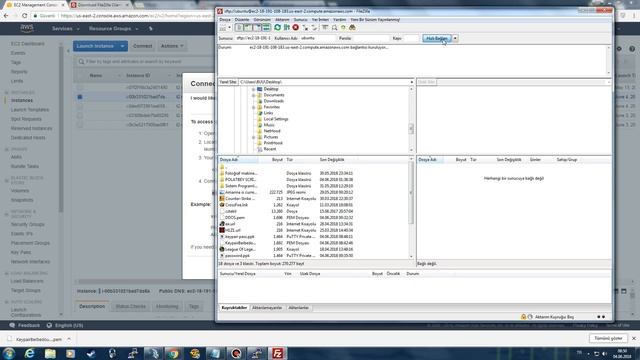Toggle transfer queue display toolbar icon
Viewport: 640px width, 360px height.
click(x=267, y=28)
